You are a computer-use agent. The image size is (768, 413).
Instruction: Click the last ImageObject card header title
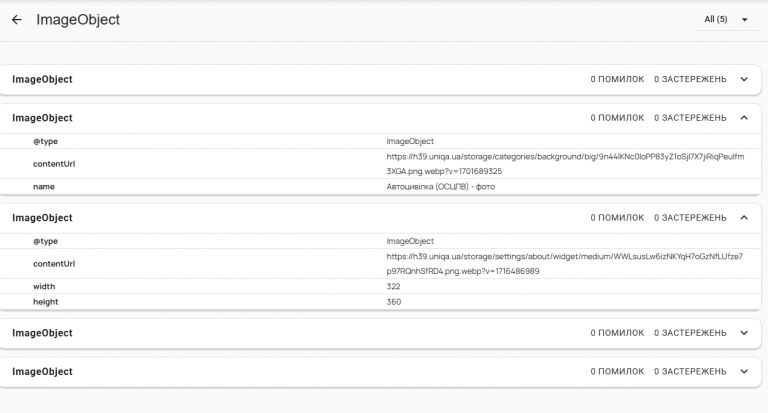tap(42, 371)
